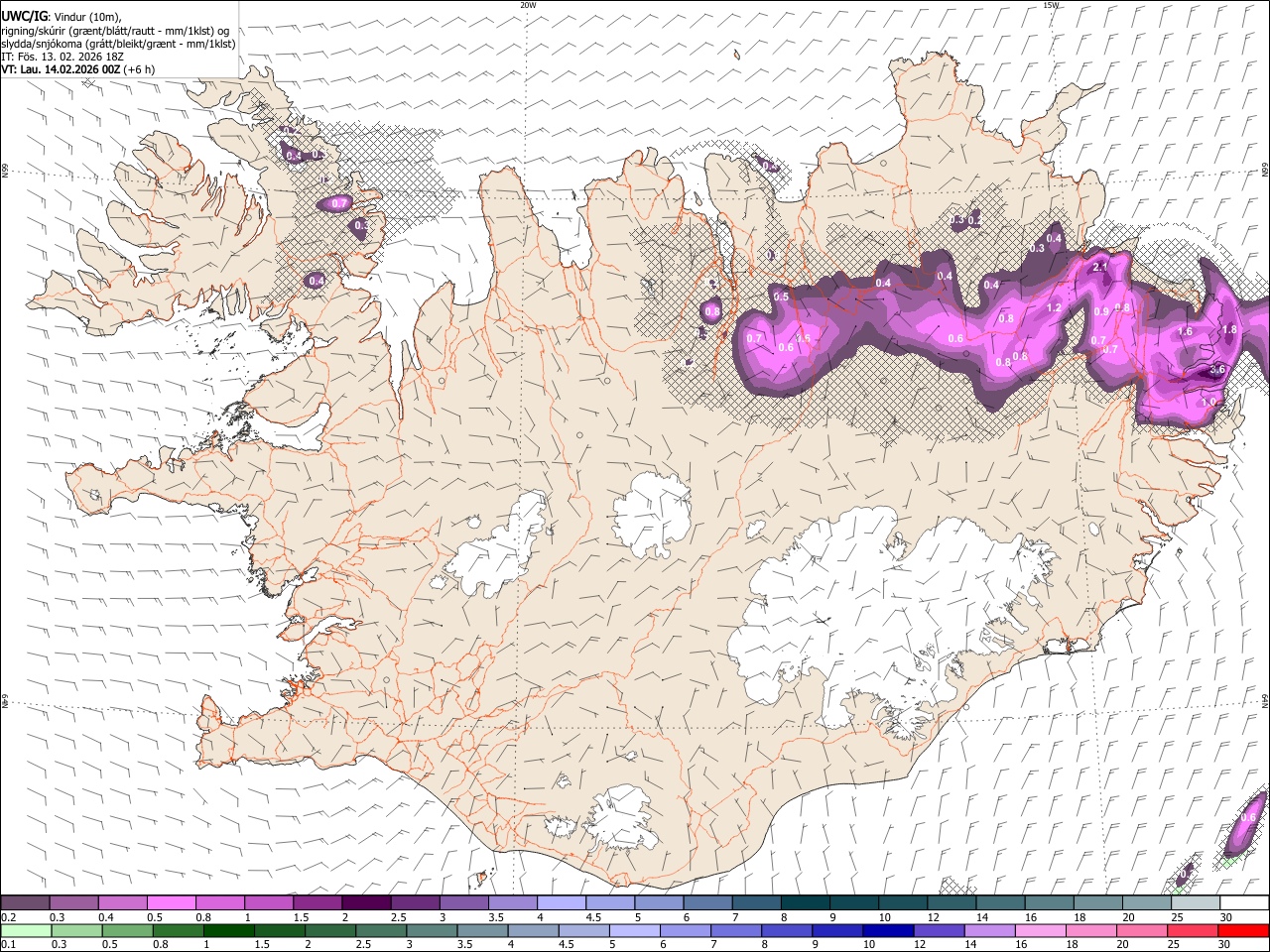Click the 1.2 precipitation value on map

click(1054, 308)
